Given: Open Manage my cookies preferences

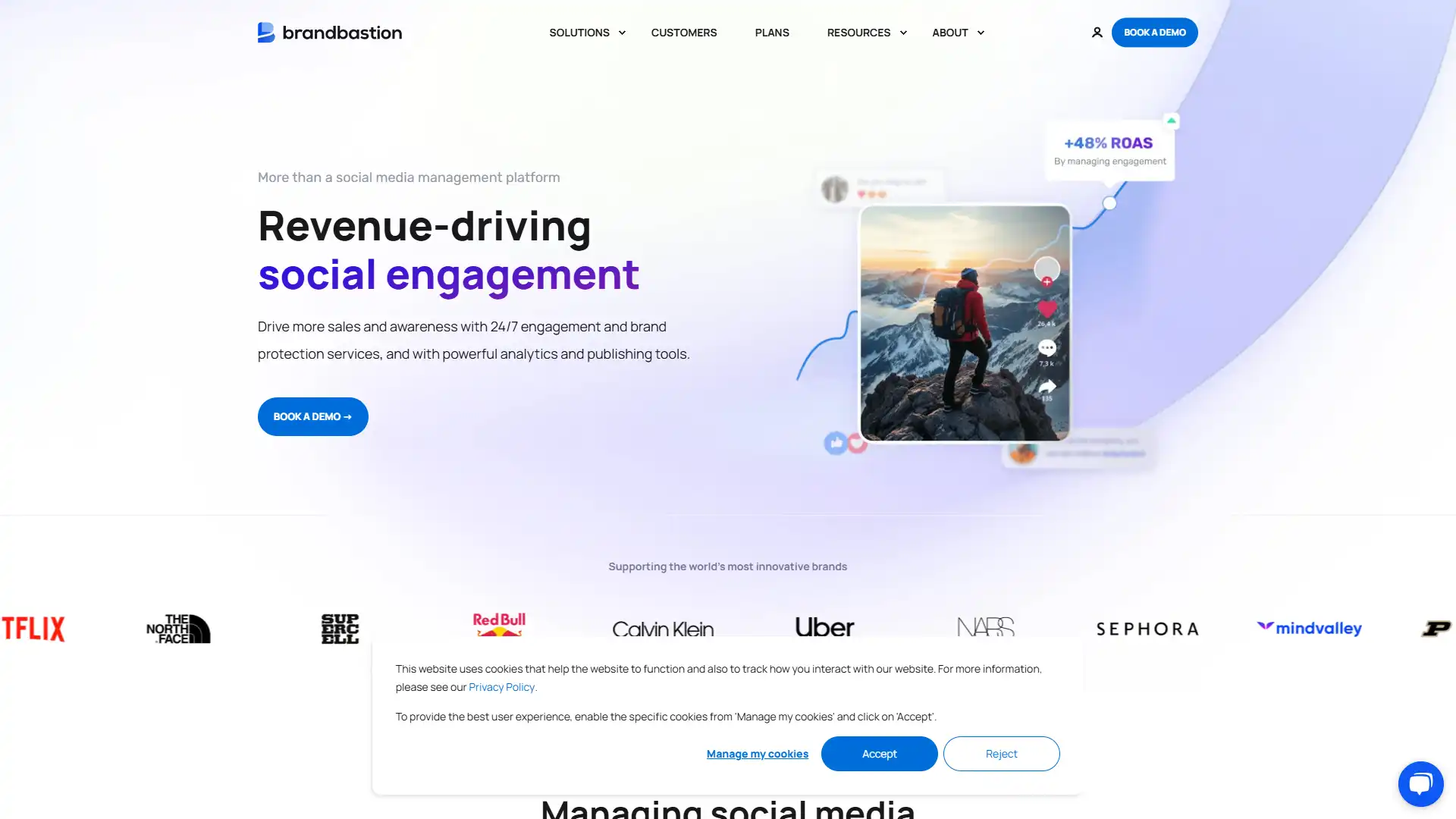Looking at the screenshot, I should click(x=757, y=753).
